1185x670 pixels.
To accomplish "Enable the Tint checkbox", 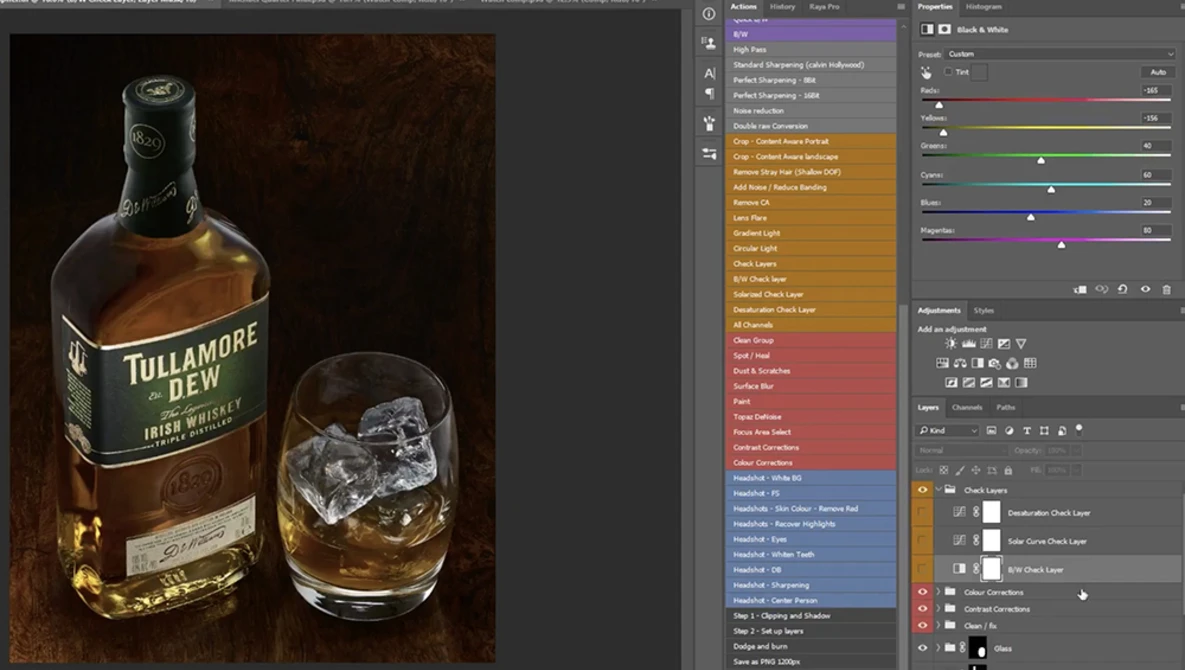I will (948, 72).
